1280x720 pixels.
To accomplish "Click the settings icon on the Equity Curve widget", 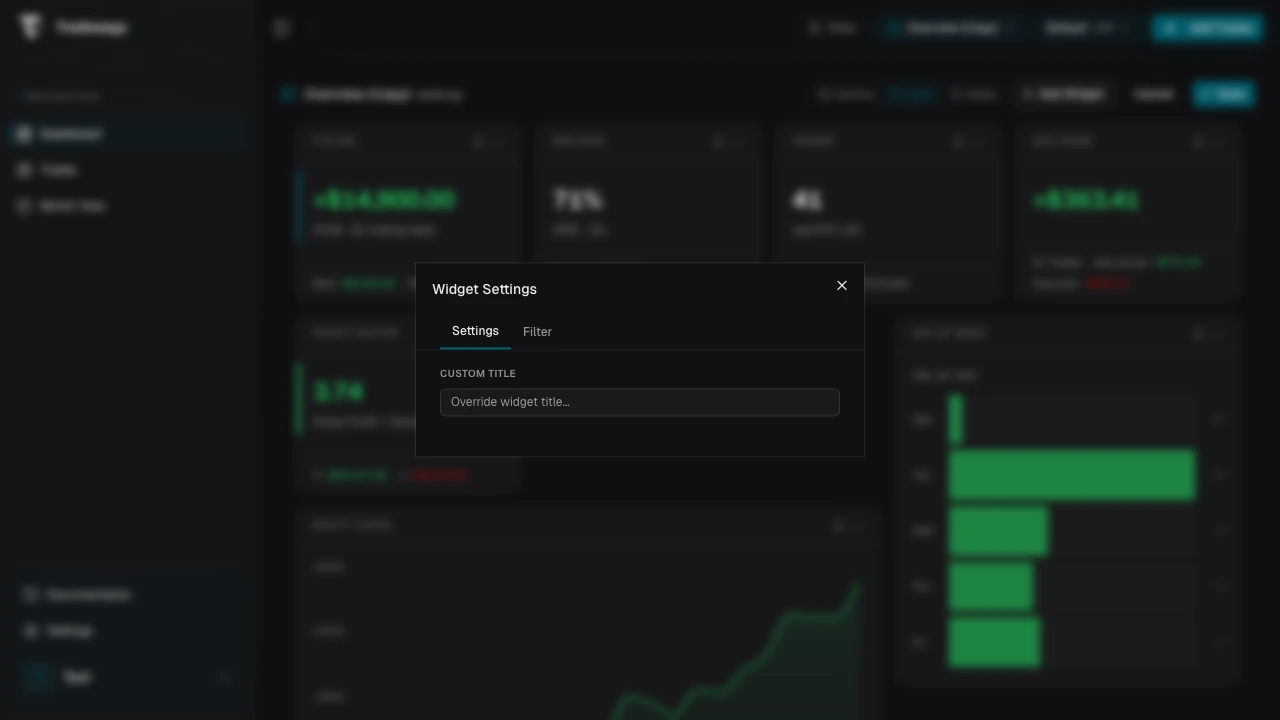I will click(x=839, y=525).
